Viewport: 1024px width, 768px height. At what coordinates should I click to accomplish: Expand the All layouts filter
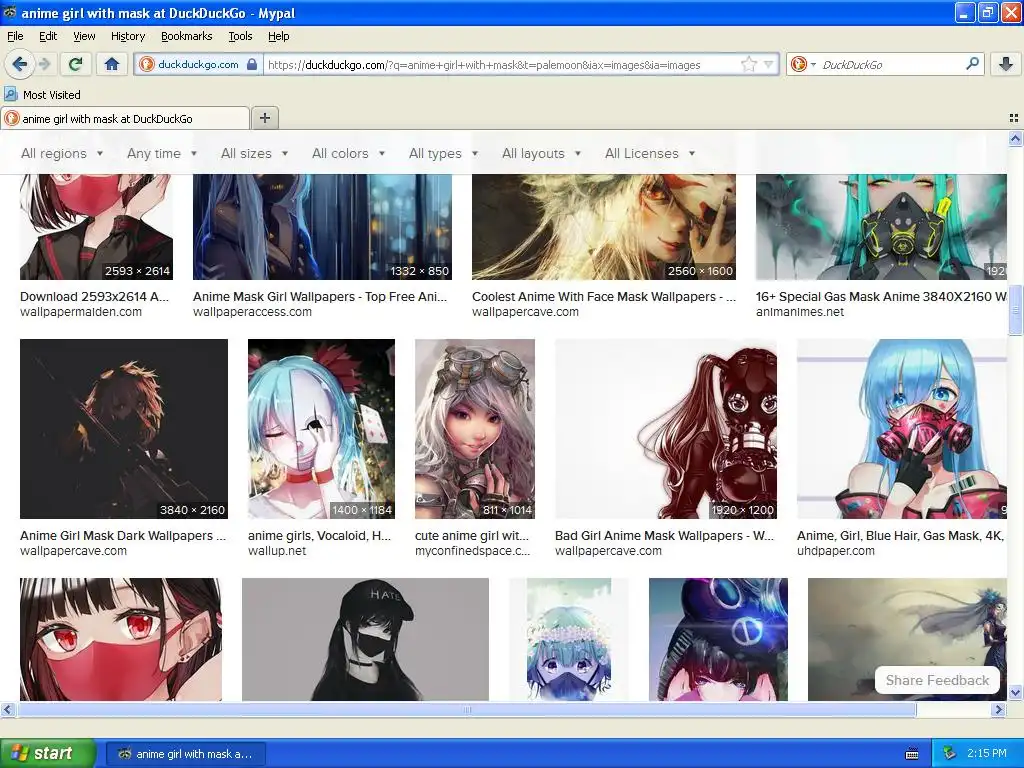541,153
